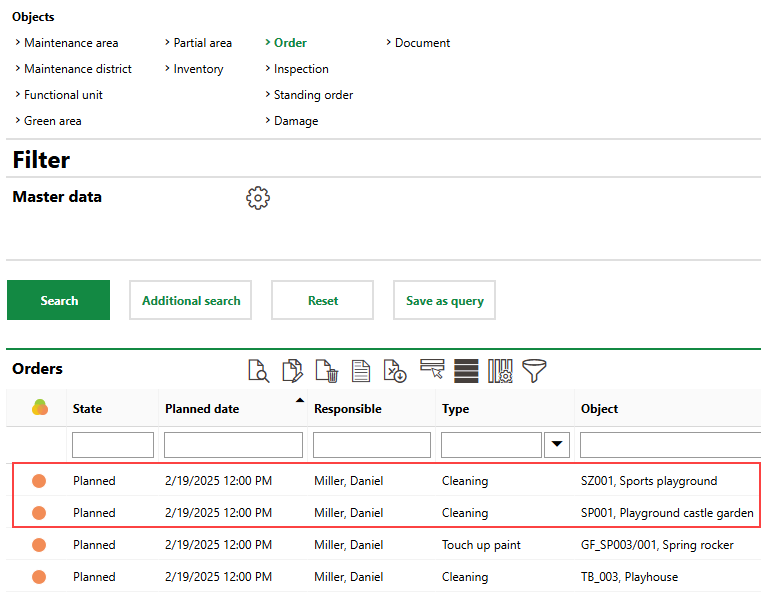Click the Excel export download icon

[x=395, y=371]
